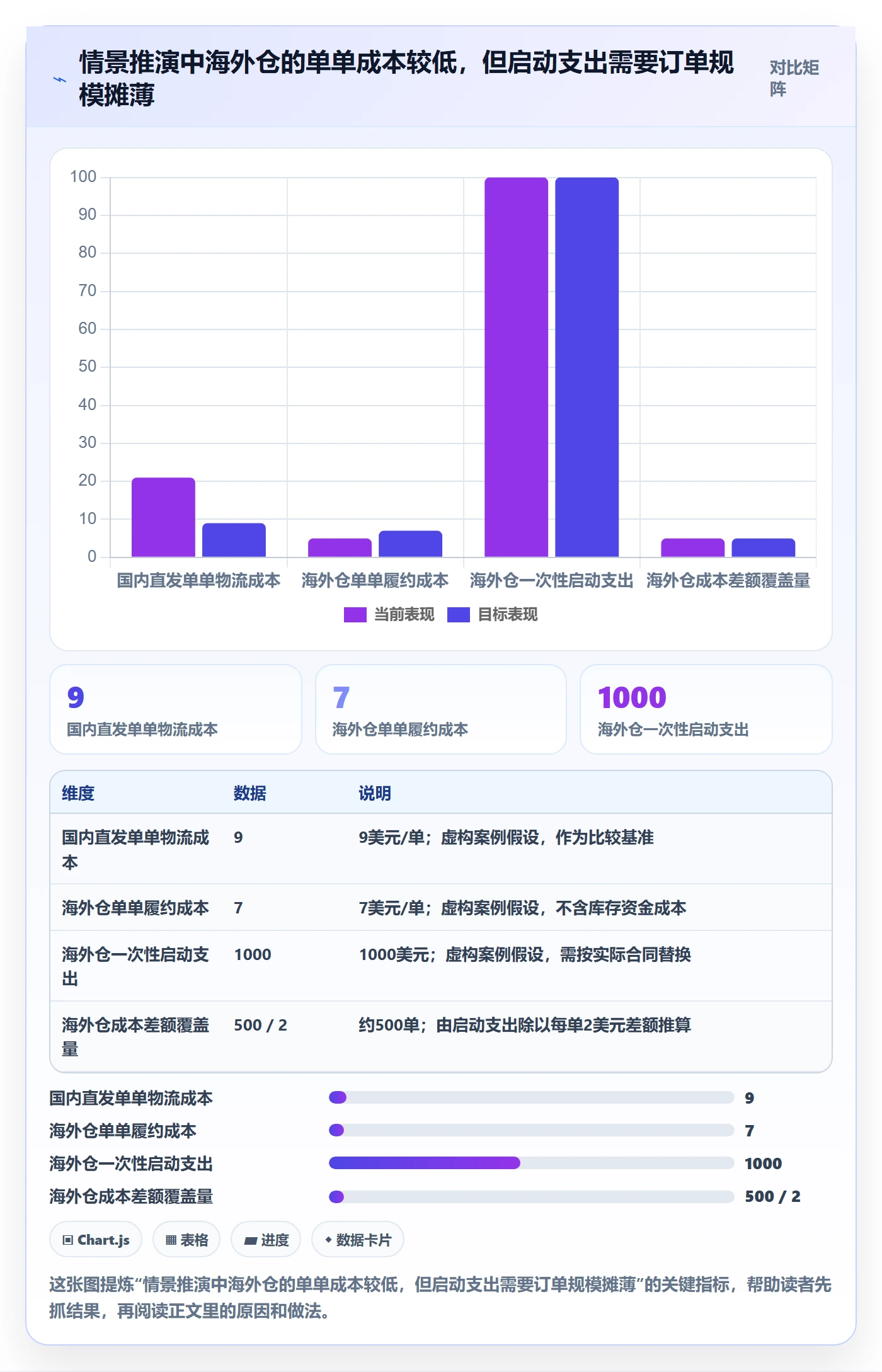Image resolution: width=882 pixels, height=1372 pixels.
Task: Select table row 国内直发单单物流成本 name cell
Action: point(135,849)
